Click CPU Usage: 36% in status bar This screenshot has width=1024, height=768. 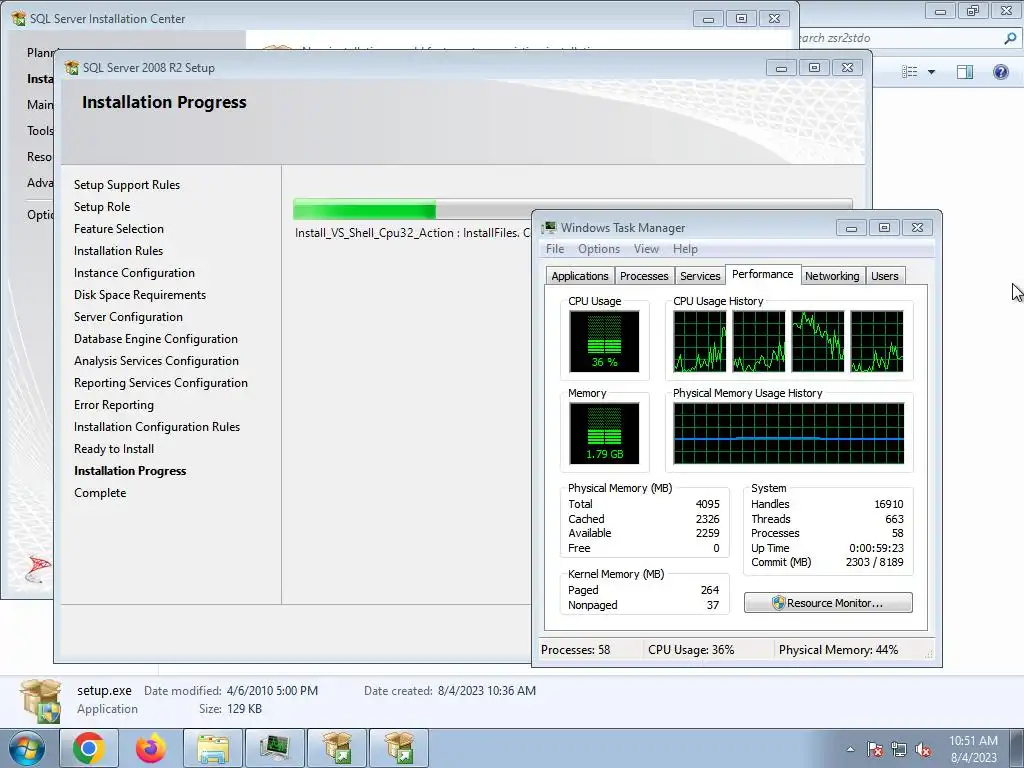pos(691,650)
